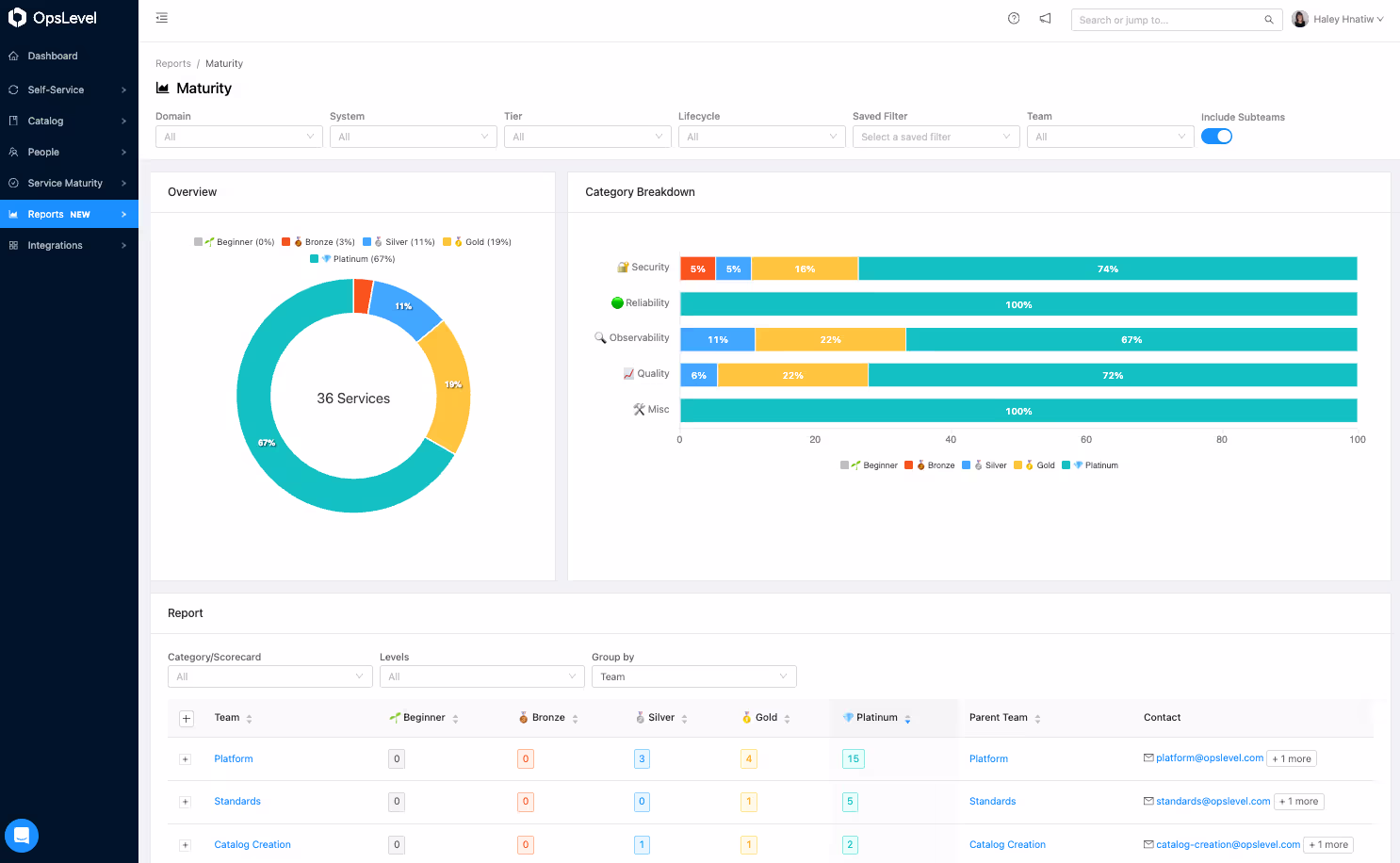
Task: Open the Reports breadcrumb link
Action: pyautogui.click(x=173, y=64)
